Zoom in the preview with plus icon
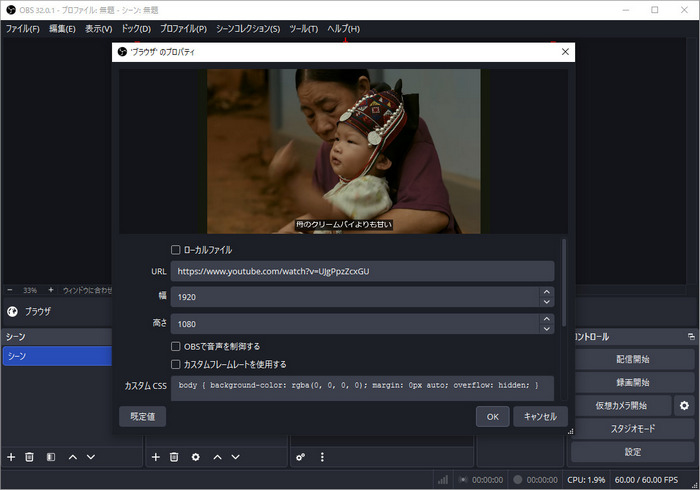Viewport: 700px width, 490px height. click(x=50, y=290)
